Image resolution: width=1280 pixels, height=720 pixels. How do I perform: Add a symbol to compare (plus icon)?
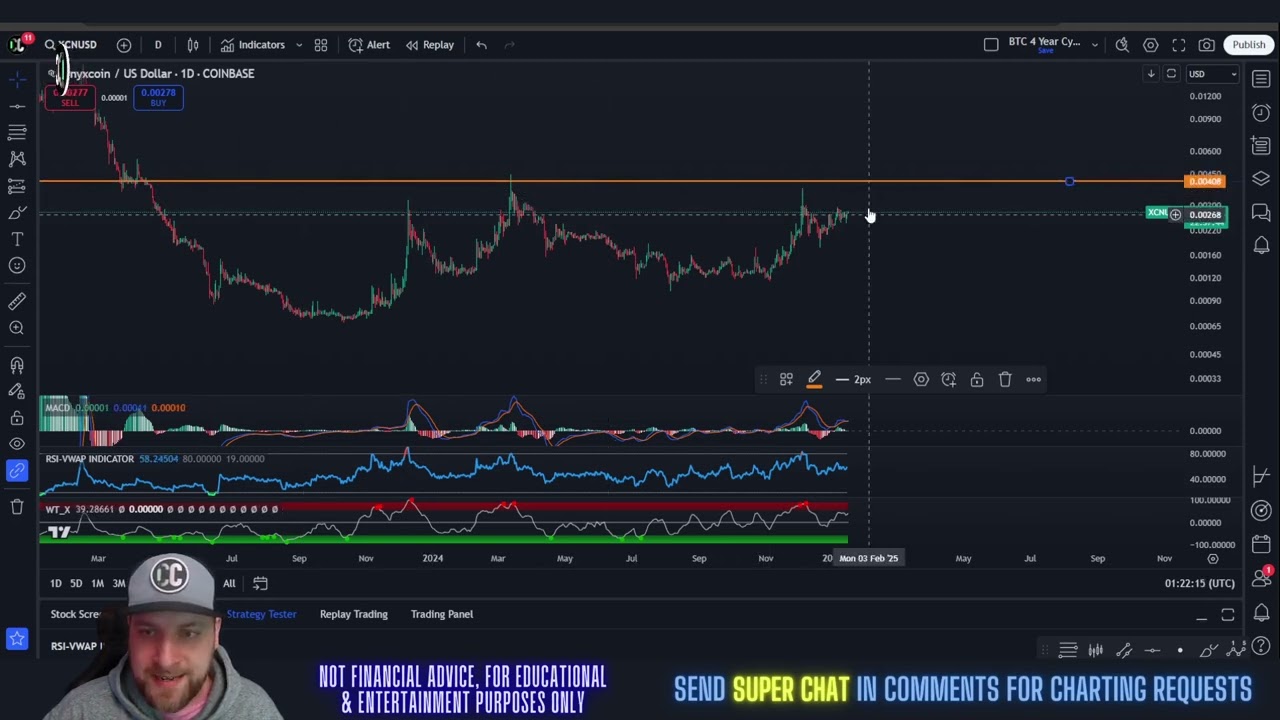(124, 45)
